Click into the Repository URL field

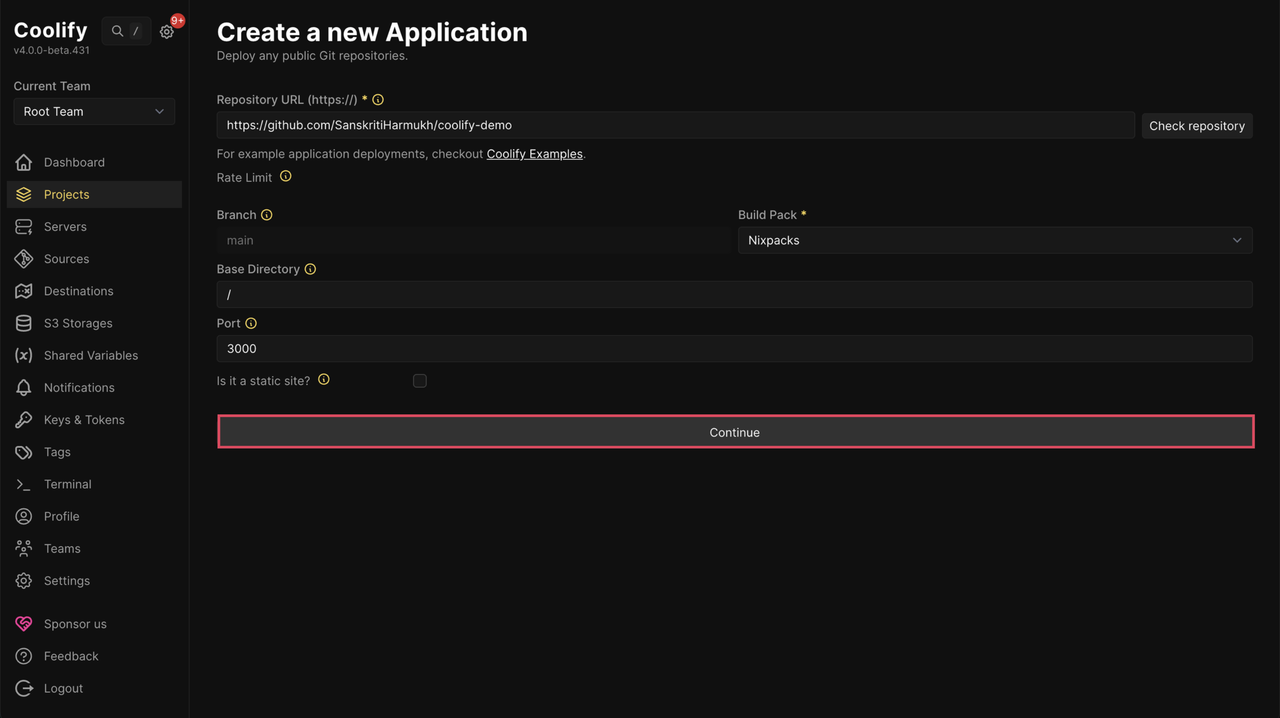pyautogui.click(x=676, y=125)
